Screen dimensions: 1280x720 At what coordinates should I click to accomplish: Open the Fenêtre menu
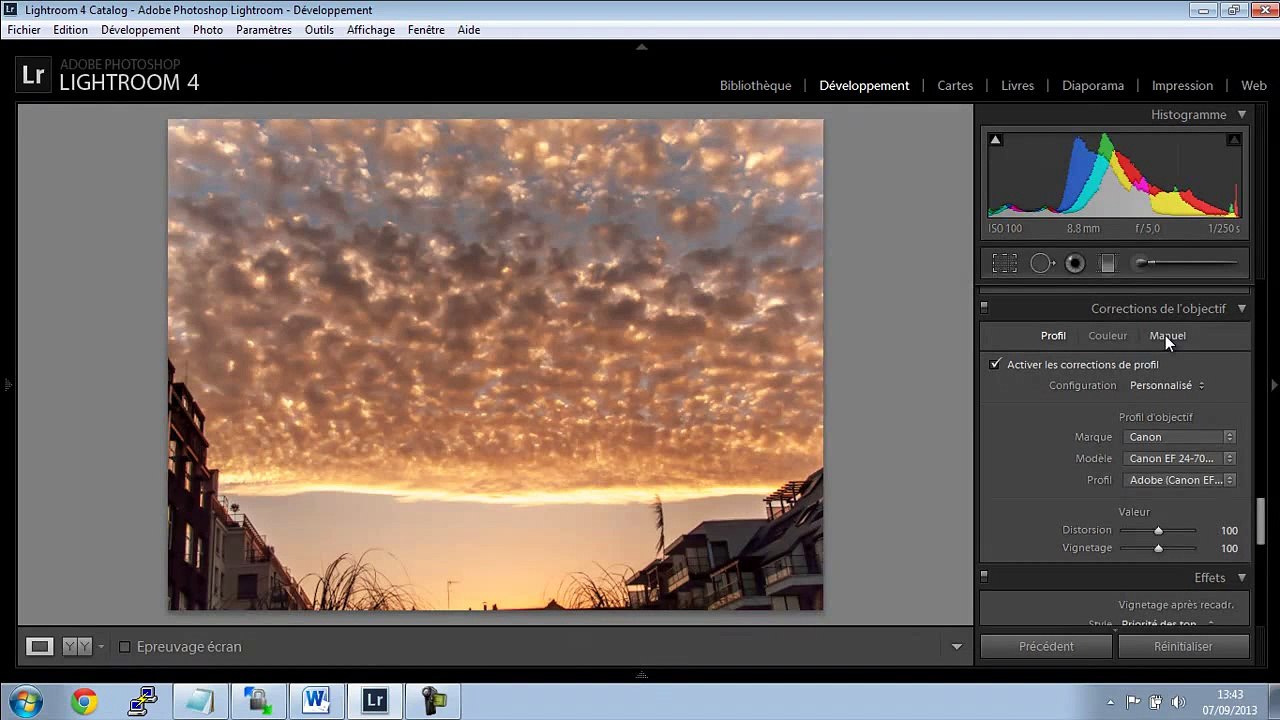point(426,30)
